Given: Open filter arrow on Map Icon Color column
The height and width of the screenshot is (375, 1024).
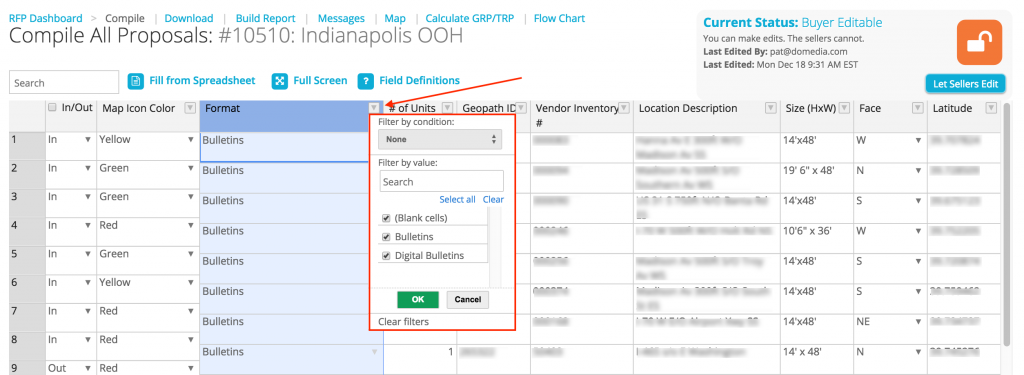Looking at the screenshot, I should pyautogui.click(x=190, y=108).
